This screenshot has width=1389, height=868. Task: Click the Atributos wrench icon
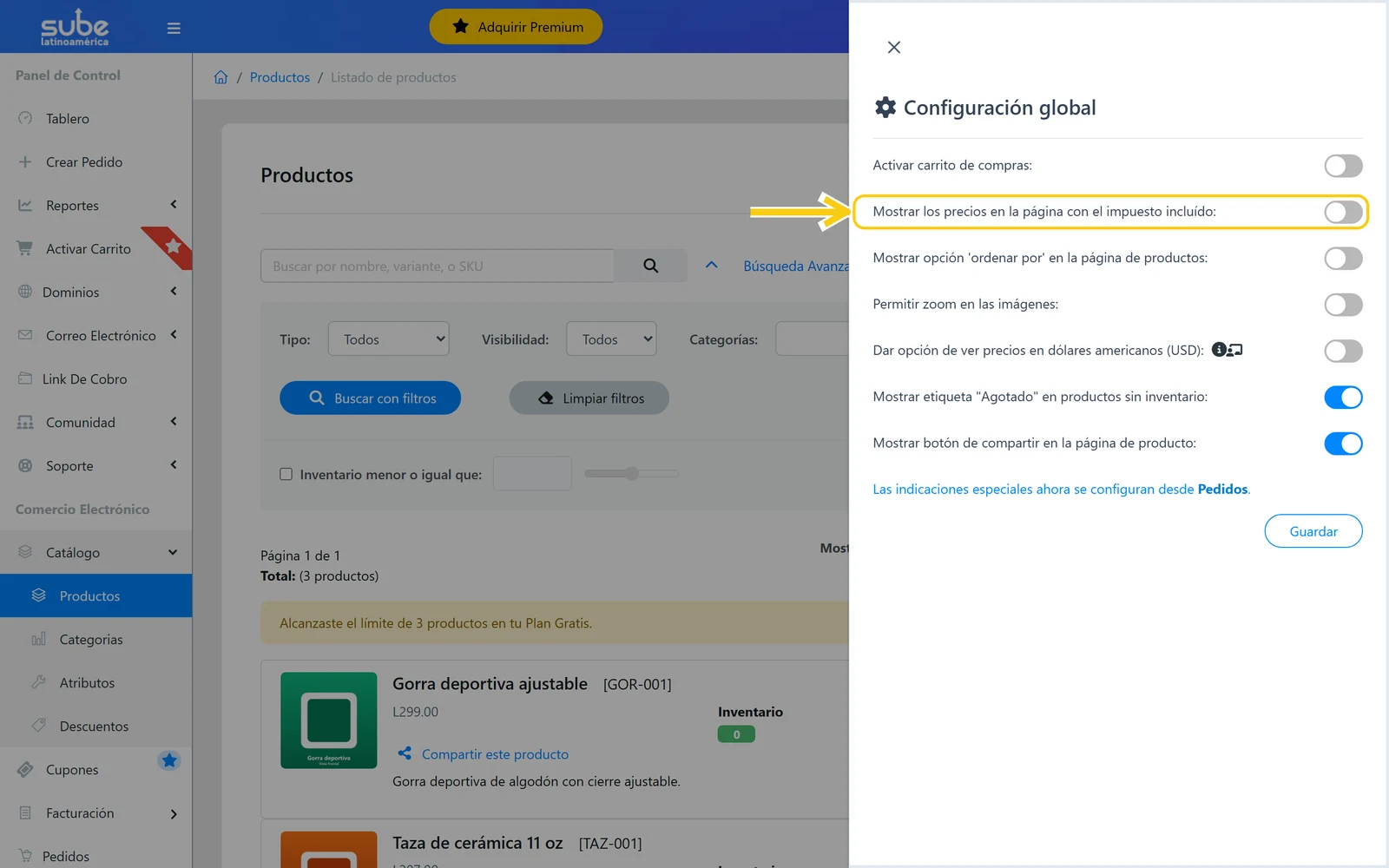[38, 682]
